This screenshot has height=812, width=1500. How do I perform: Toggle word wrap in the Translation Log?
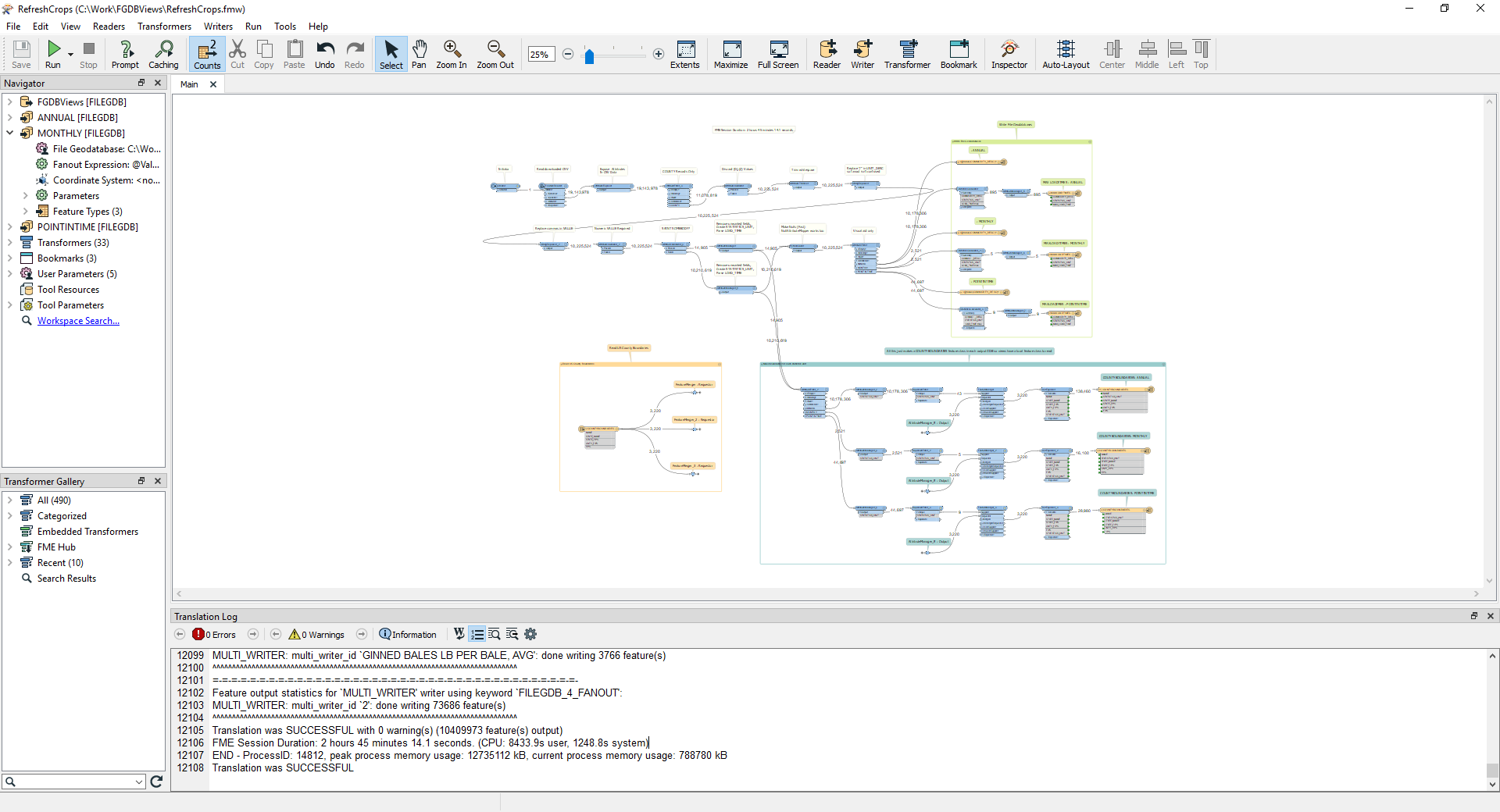tap(459, 634)
